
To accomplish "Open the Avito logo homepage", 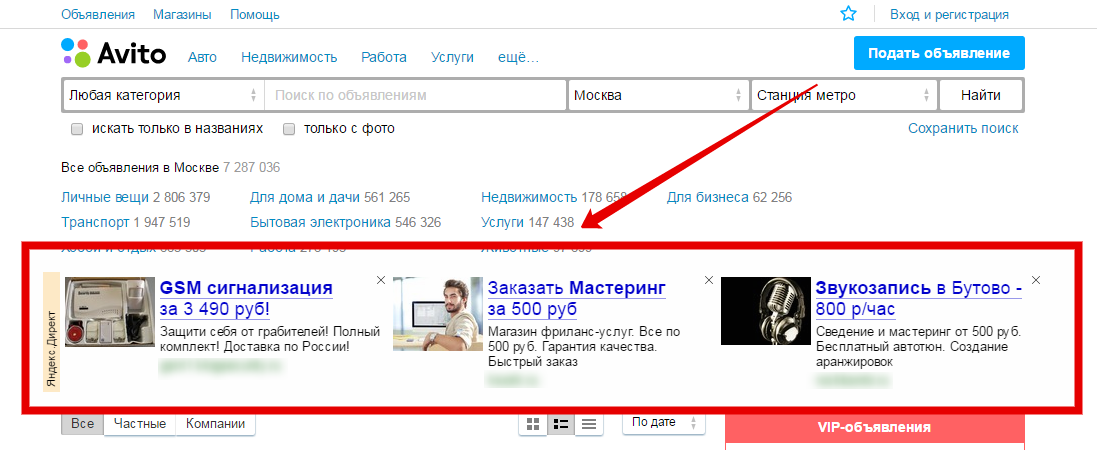I will point(114,53).
